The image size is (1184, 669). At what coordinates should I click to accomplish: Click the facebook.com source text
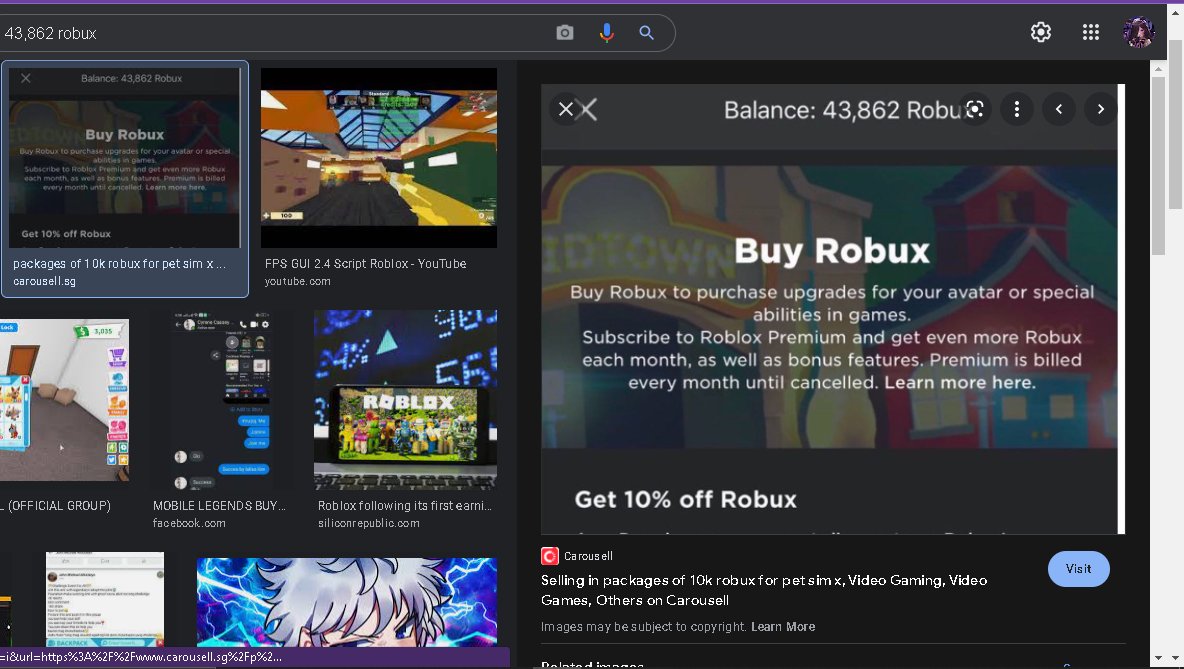189,523
